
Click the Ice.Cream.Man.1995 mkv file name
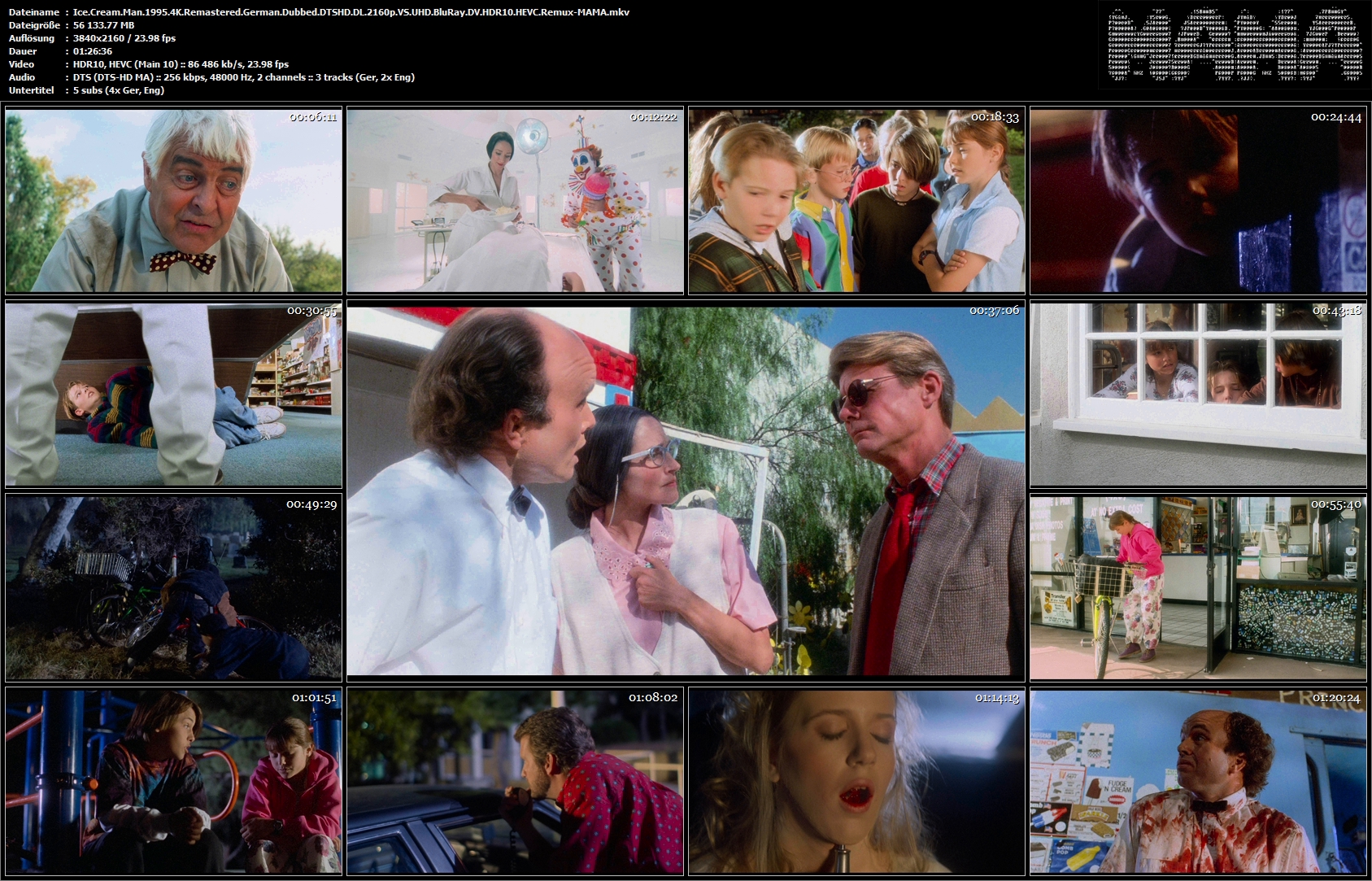351,12
